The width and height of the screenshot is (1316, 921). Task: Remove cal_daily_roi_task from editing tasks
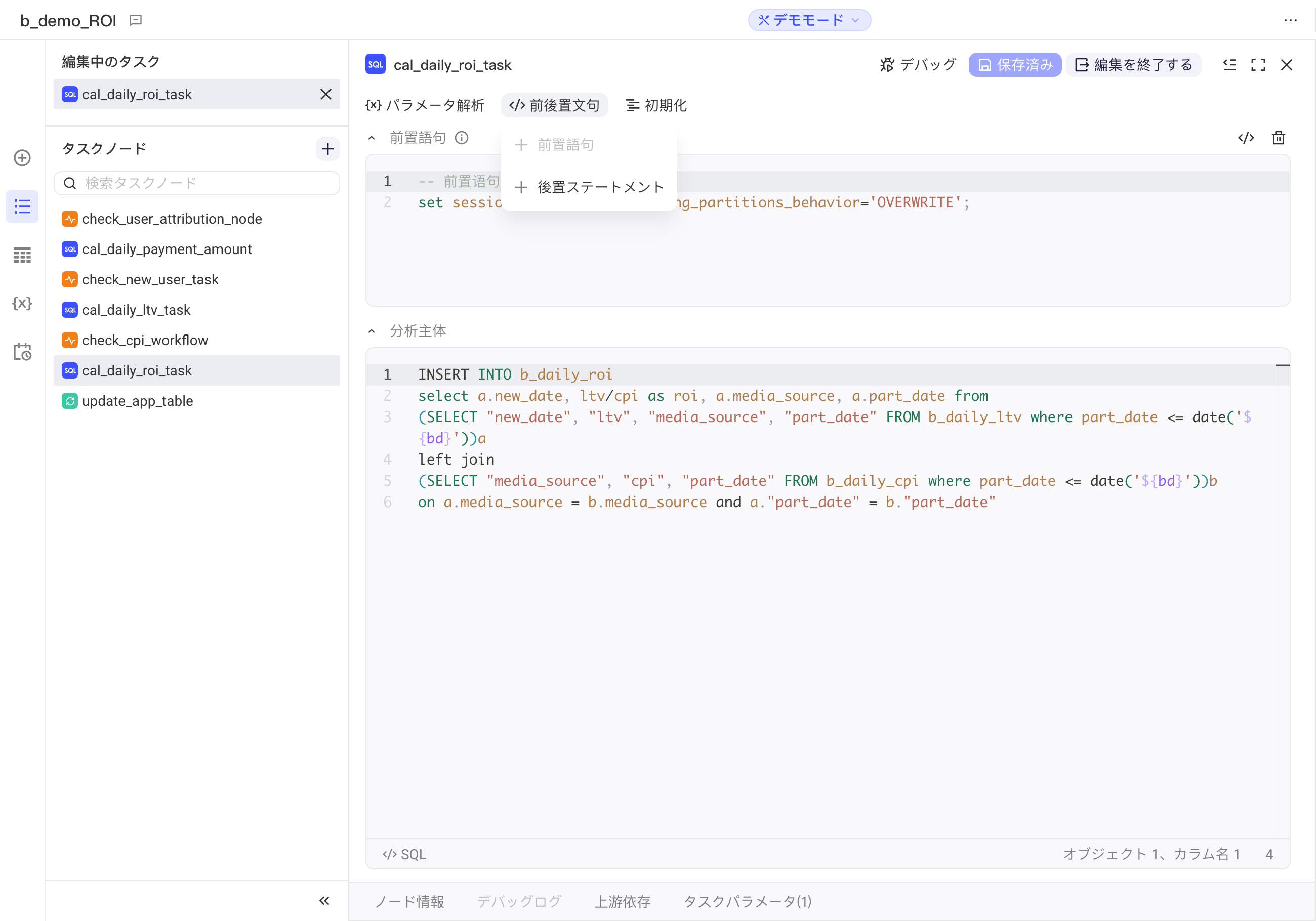pyautogui.click(x=325, y=94)
